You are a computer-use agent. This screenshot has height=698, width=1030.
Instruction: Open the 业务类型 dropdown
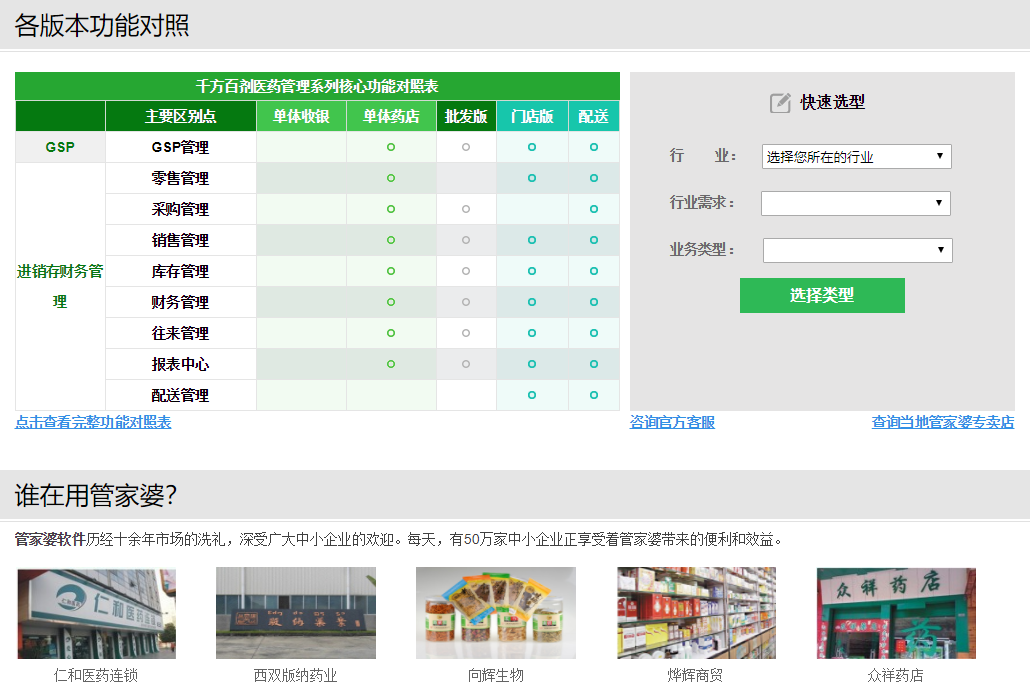[x=857, y=250]
